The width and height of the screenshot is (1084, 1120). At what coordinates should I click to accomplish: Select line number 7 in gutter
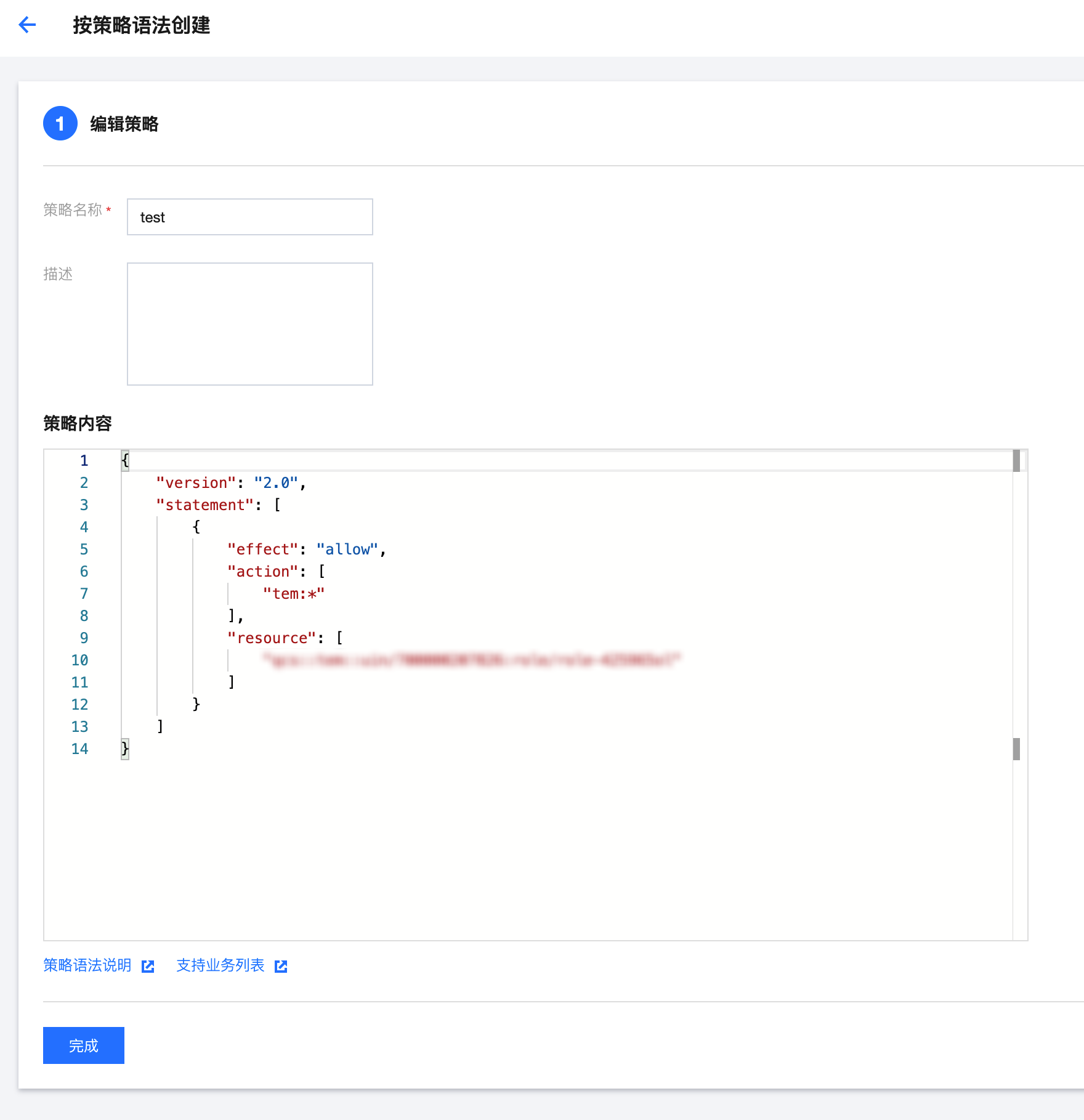pos(84,594)
